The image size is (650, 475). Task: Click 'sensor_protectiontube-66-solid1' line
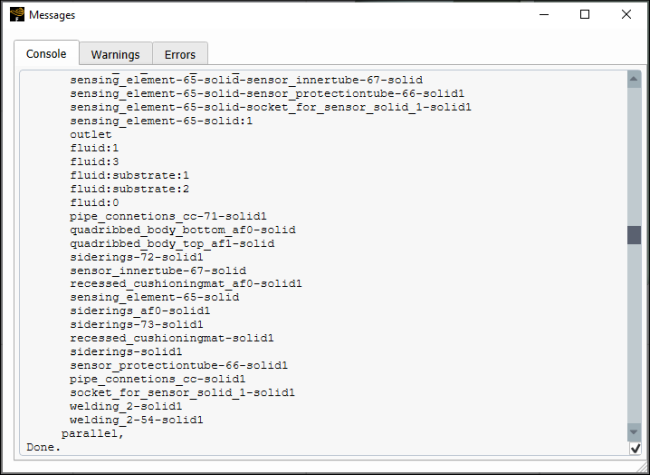pyautogui.click(x=179, y=365)
